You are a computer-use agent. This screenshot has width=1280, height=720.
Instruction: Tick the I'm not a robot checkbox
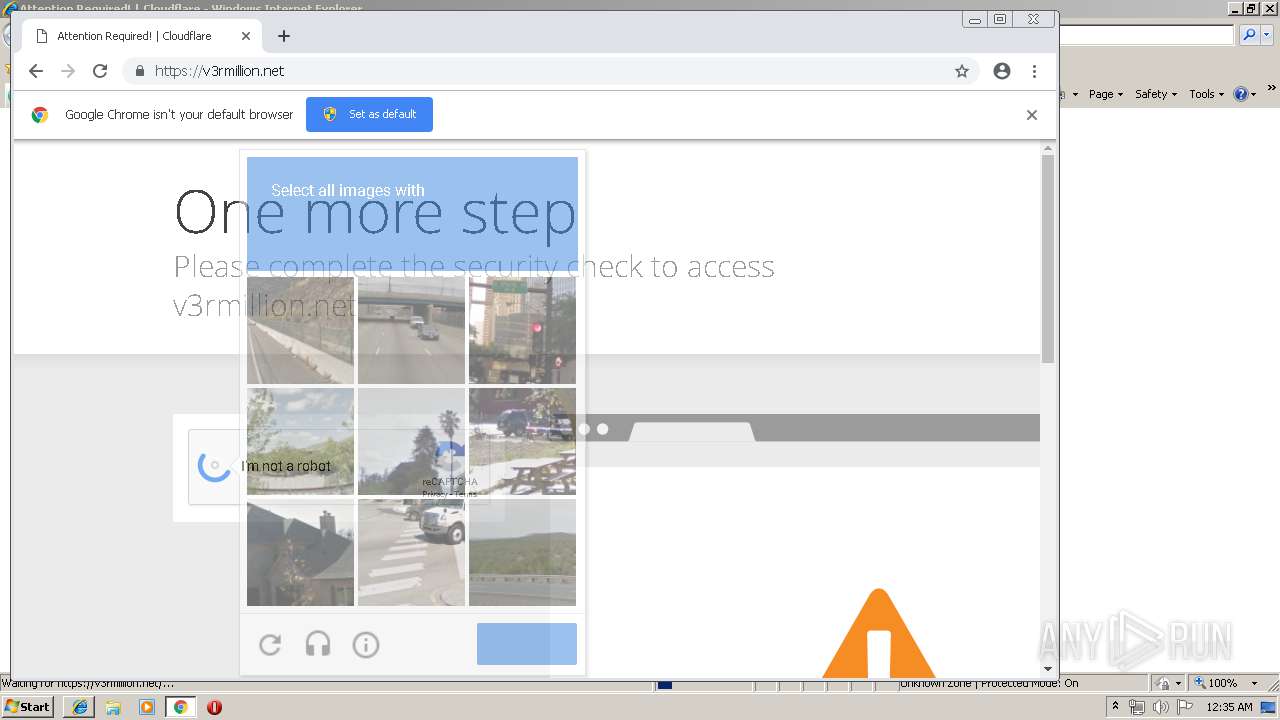click(x=214, y=466)
